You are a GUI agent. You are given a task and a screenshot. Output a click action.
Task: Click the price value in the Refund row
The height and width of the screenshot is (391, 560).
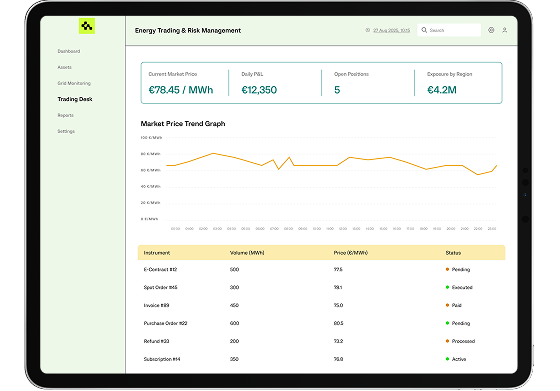click(338, 341)
